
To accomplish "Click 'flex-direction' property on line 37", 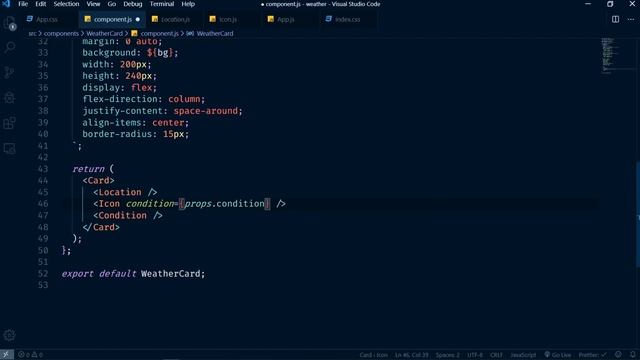I will 120,99.
